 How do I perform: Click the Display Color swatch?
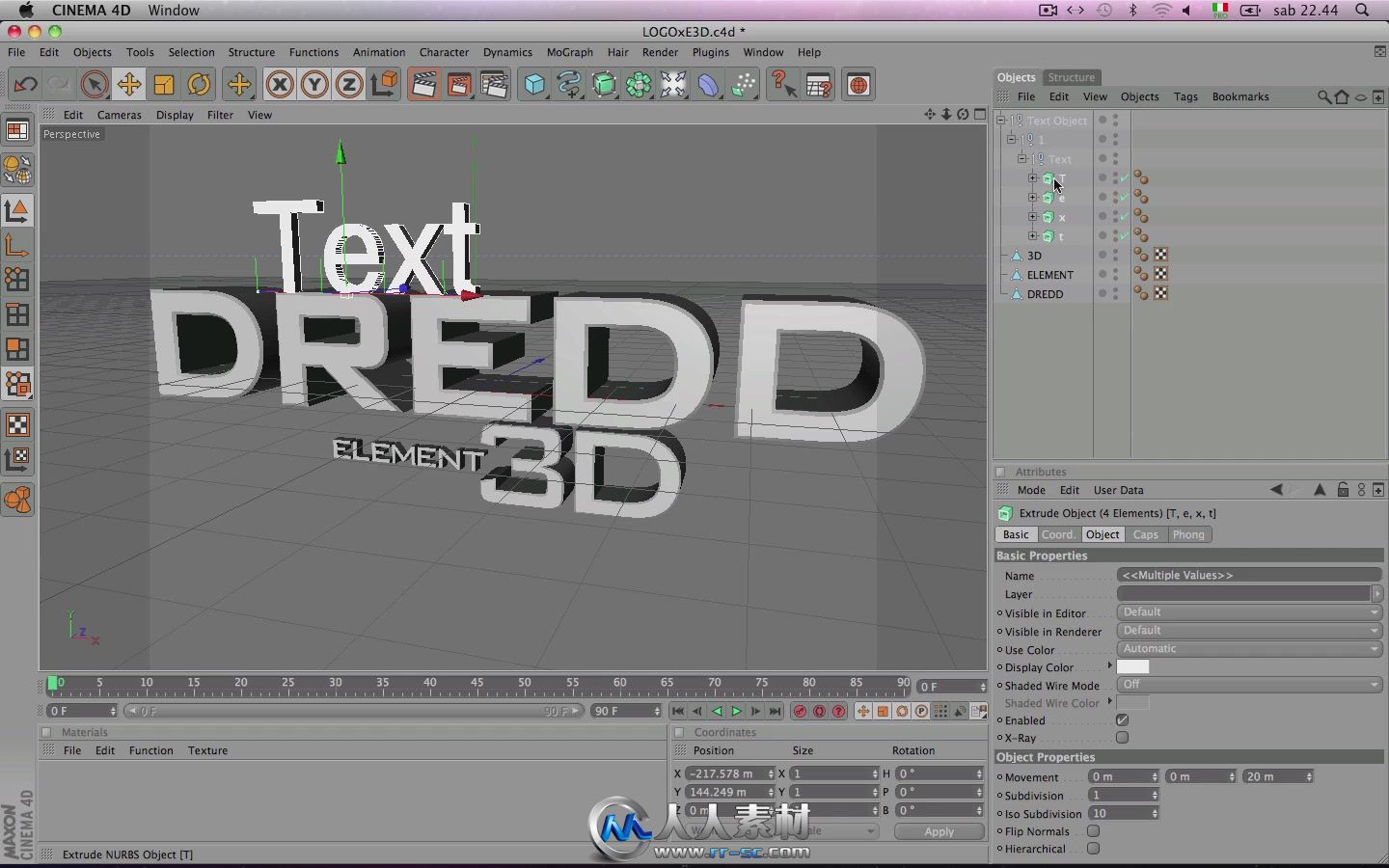1132,666
